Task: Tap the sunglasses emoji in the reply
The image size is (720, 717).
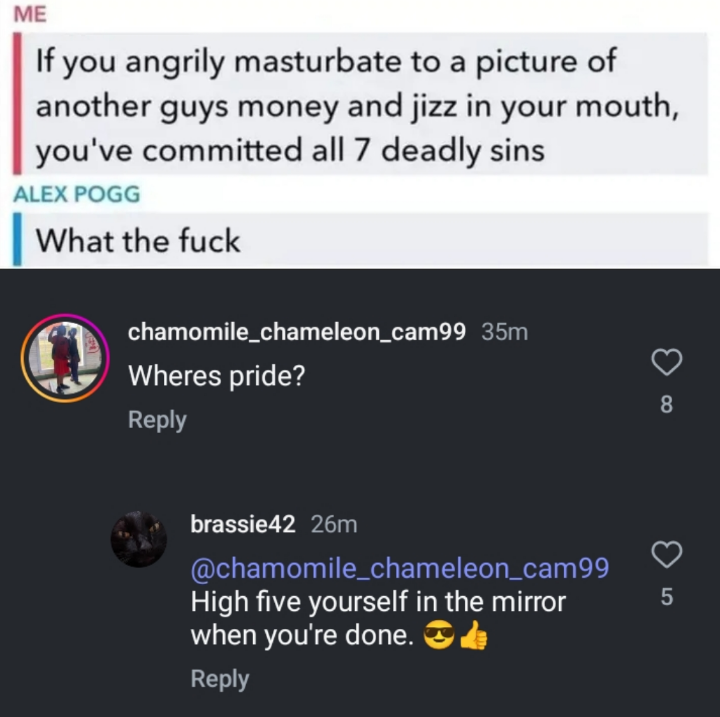Action: point(439,636)
